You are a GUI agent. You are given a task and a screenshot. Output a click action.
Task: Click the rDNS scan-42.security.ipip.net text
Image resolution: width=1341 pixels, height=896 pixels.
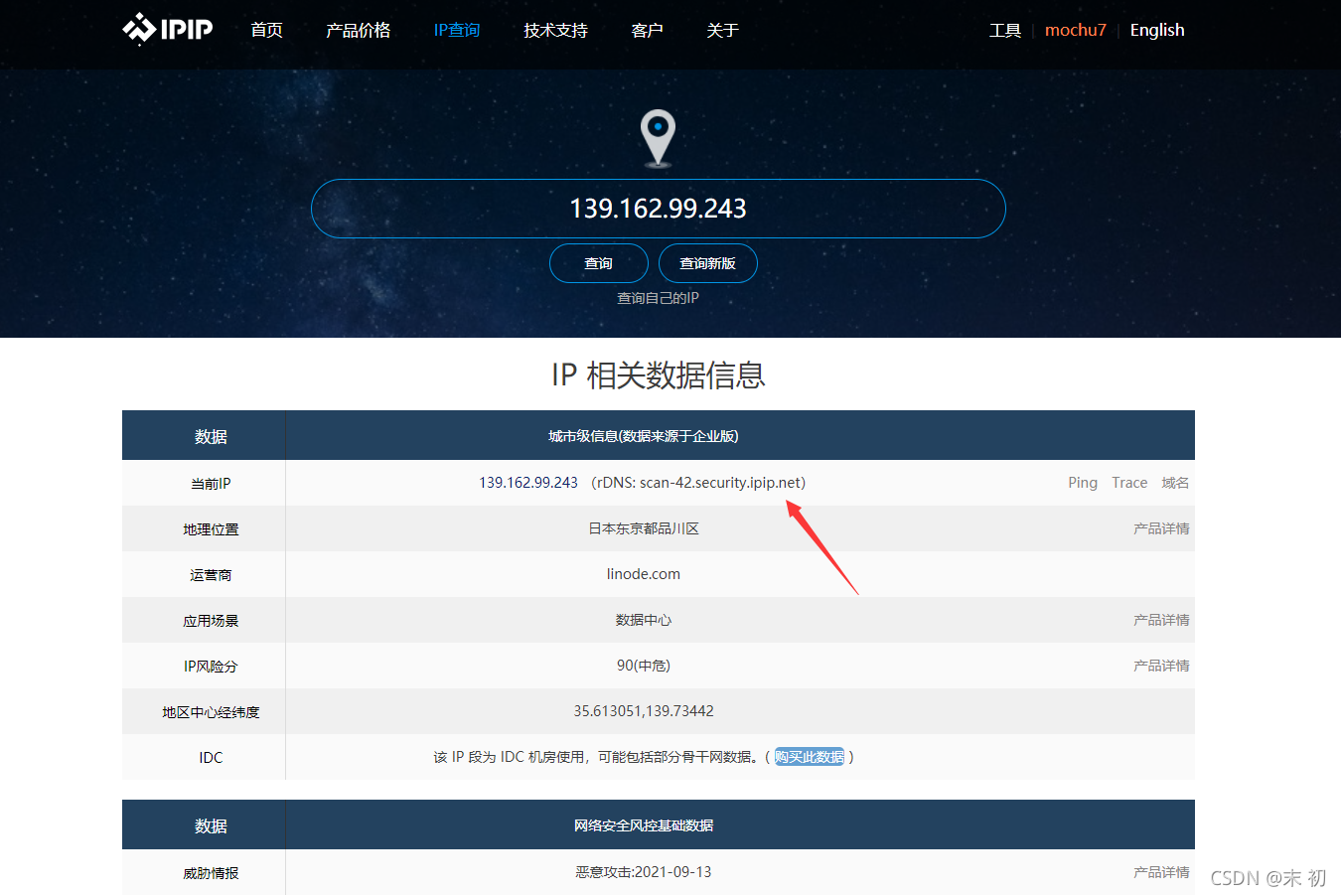pos(698,483)
